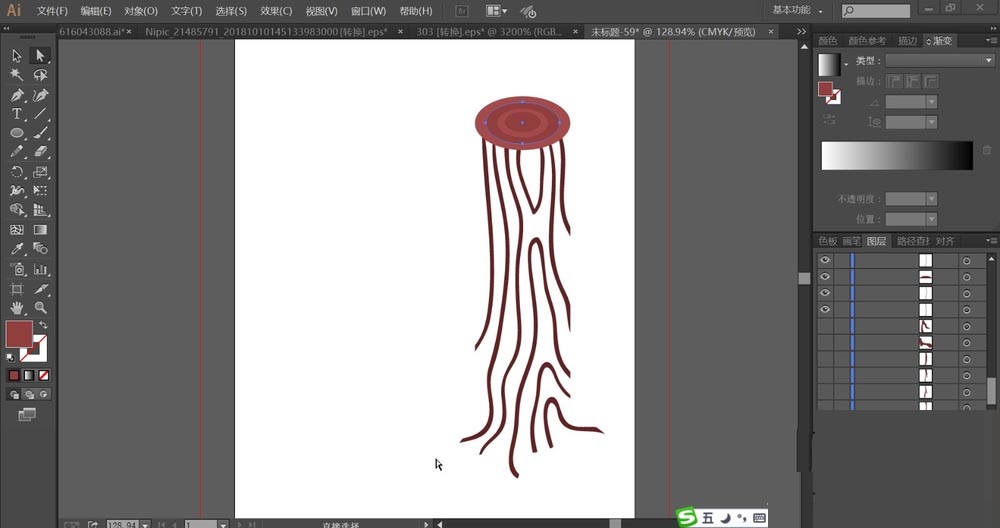Select the Pen tool
Image resolution: width=1000 pixels, height=528 pixels.
pyautogui.click(x=17, y=95)
